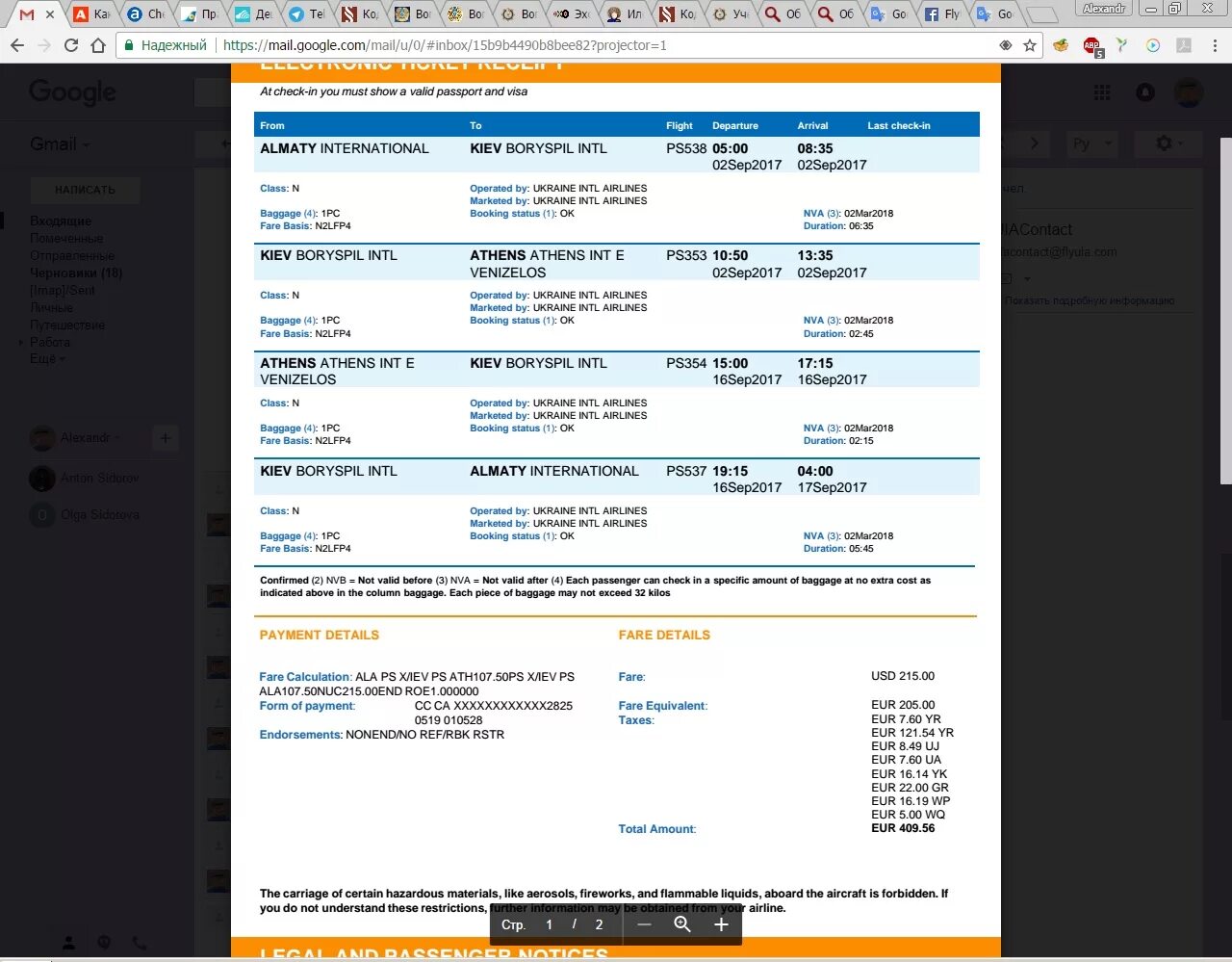Click the browser forward arrow
This screenshot has height=962, width=1232.
coord(44,45)
